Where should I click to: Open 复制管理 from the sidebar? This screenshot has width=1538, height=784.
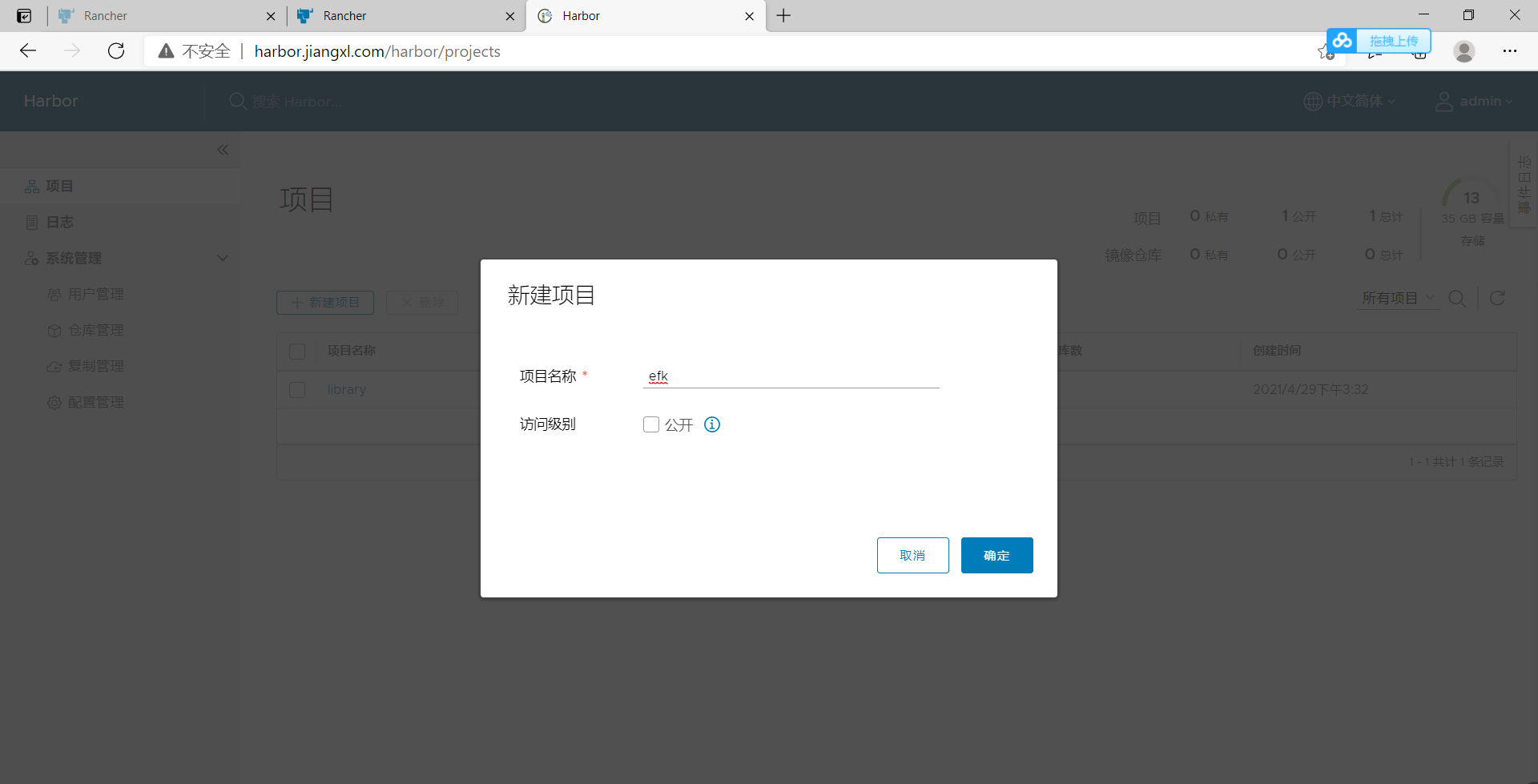[54, 366]
